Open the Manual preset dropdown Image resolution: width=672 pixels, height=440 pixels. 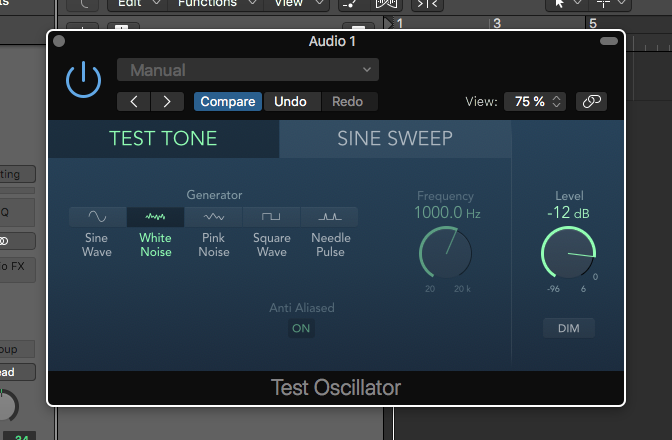tap(248, 70)
